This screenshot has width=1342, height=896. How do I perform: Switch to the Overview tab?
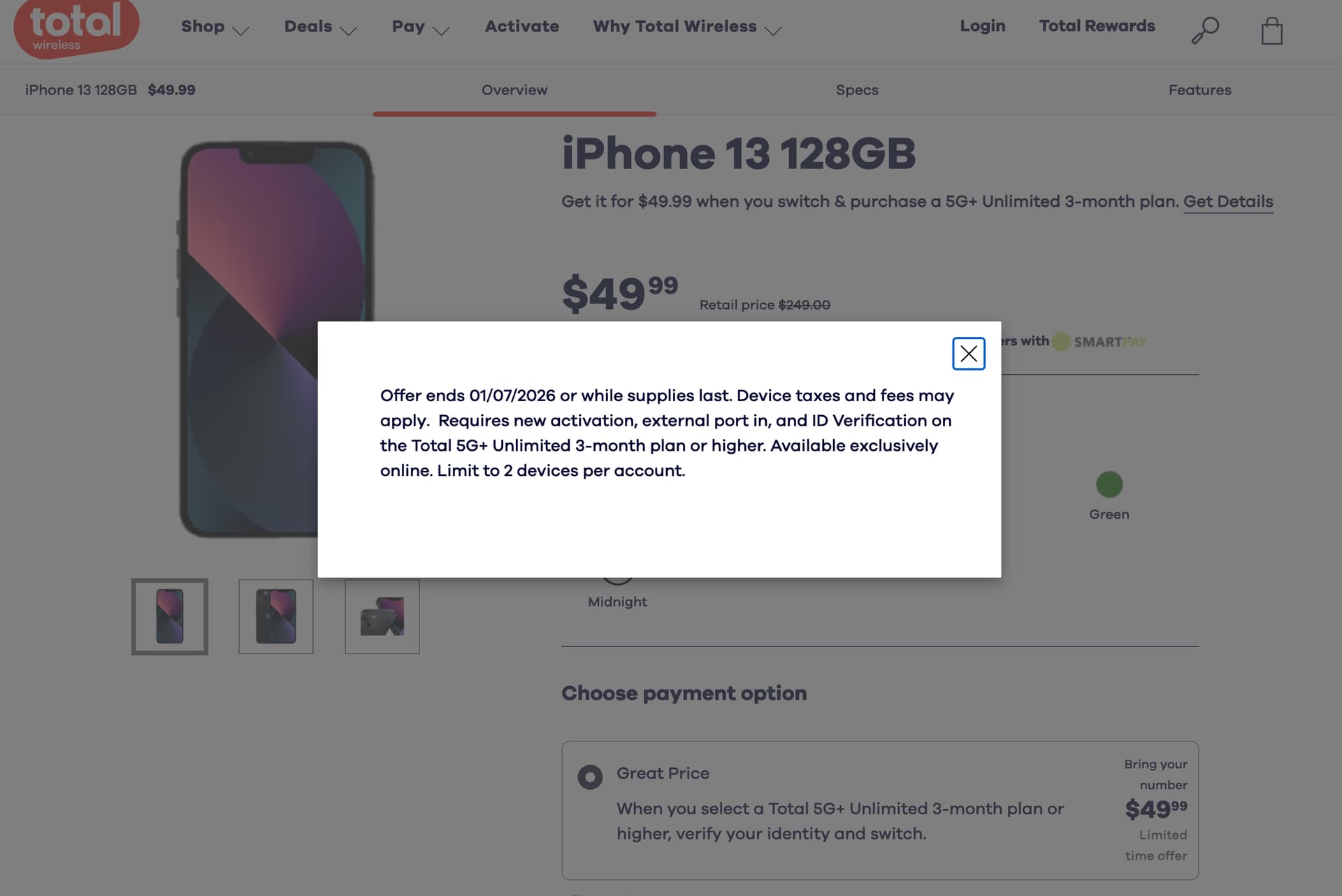514,90
